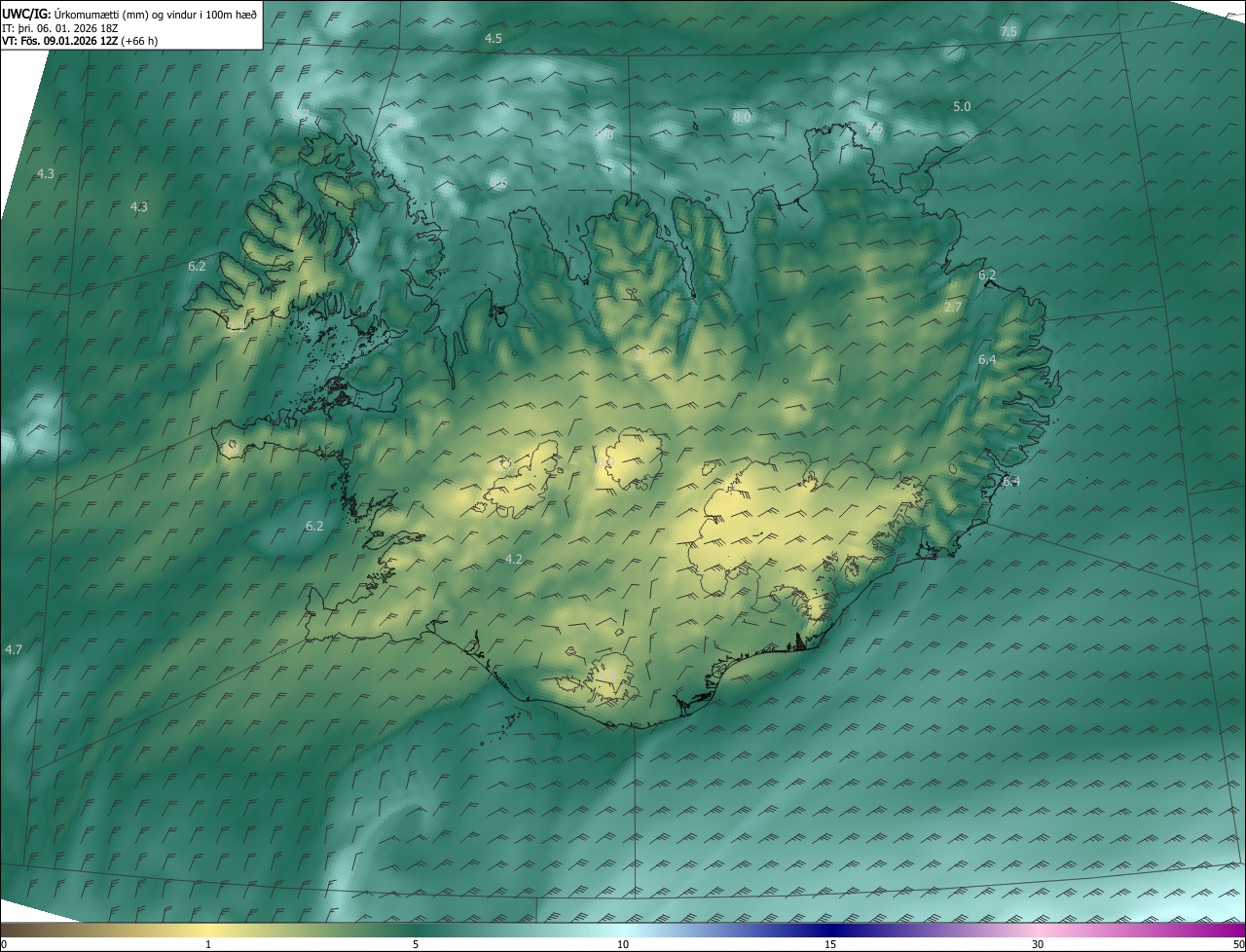Click the colour bar tick label '1'

pos(208,944)
